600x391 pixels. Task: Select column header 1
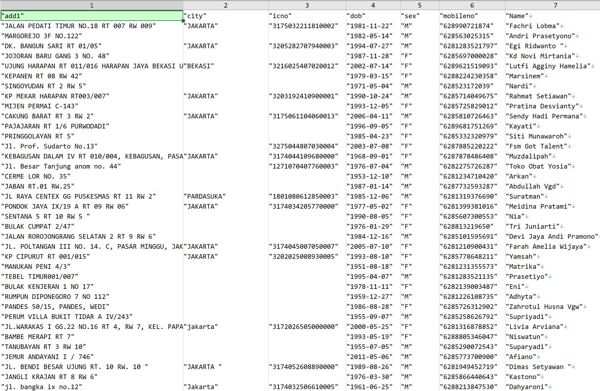tap(91, 5)
